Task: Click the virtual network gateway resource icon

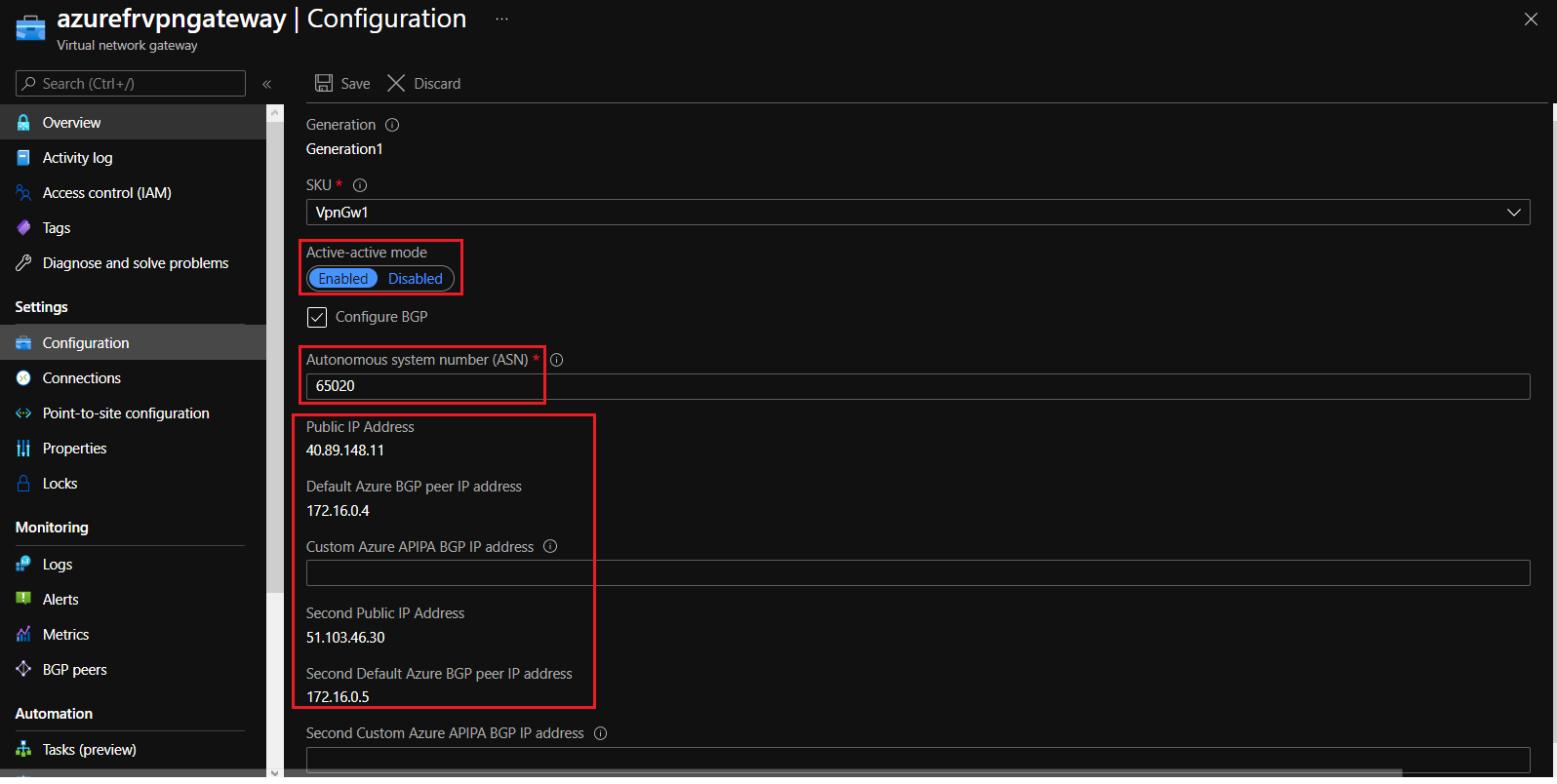Action: pos(30,28)
